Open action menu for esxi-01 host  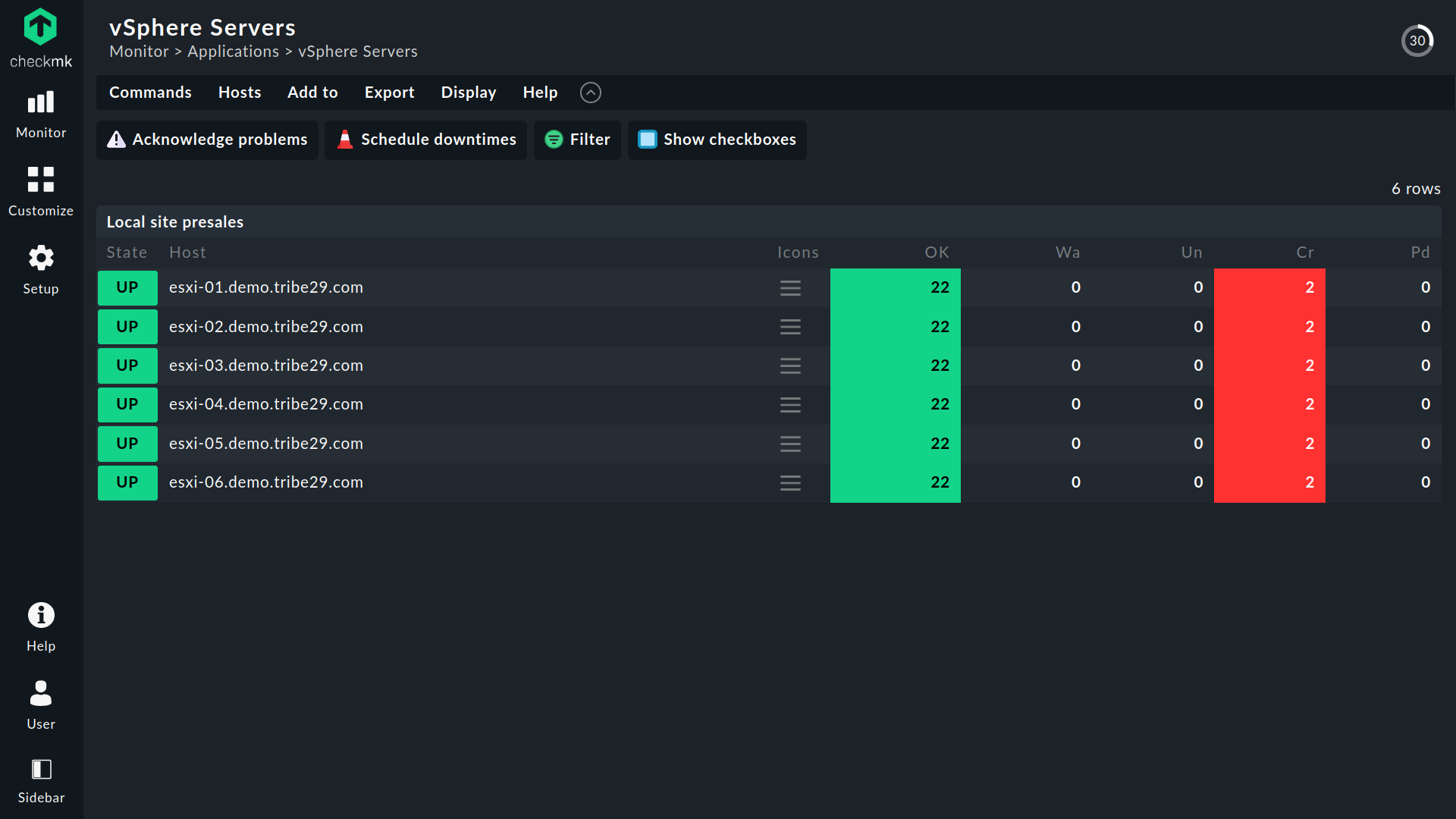[790, 288]
